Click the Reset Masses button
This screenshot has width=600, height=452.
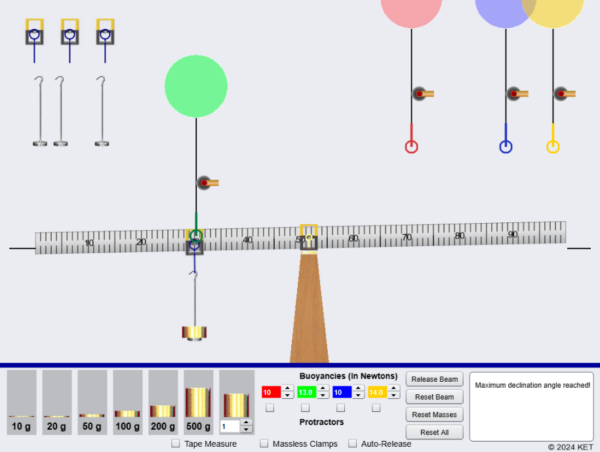click(435, 414)
